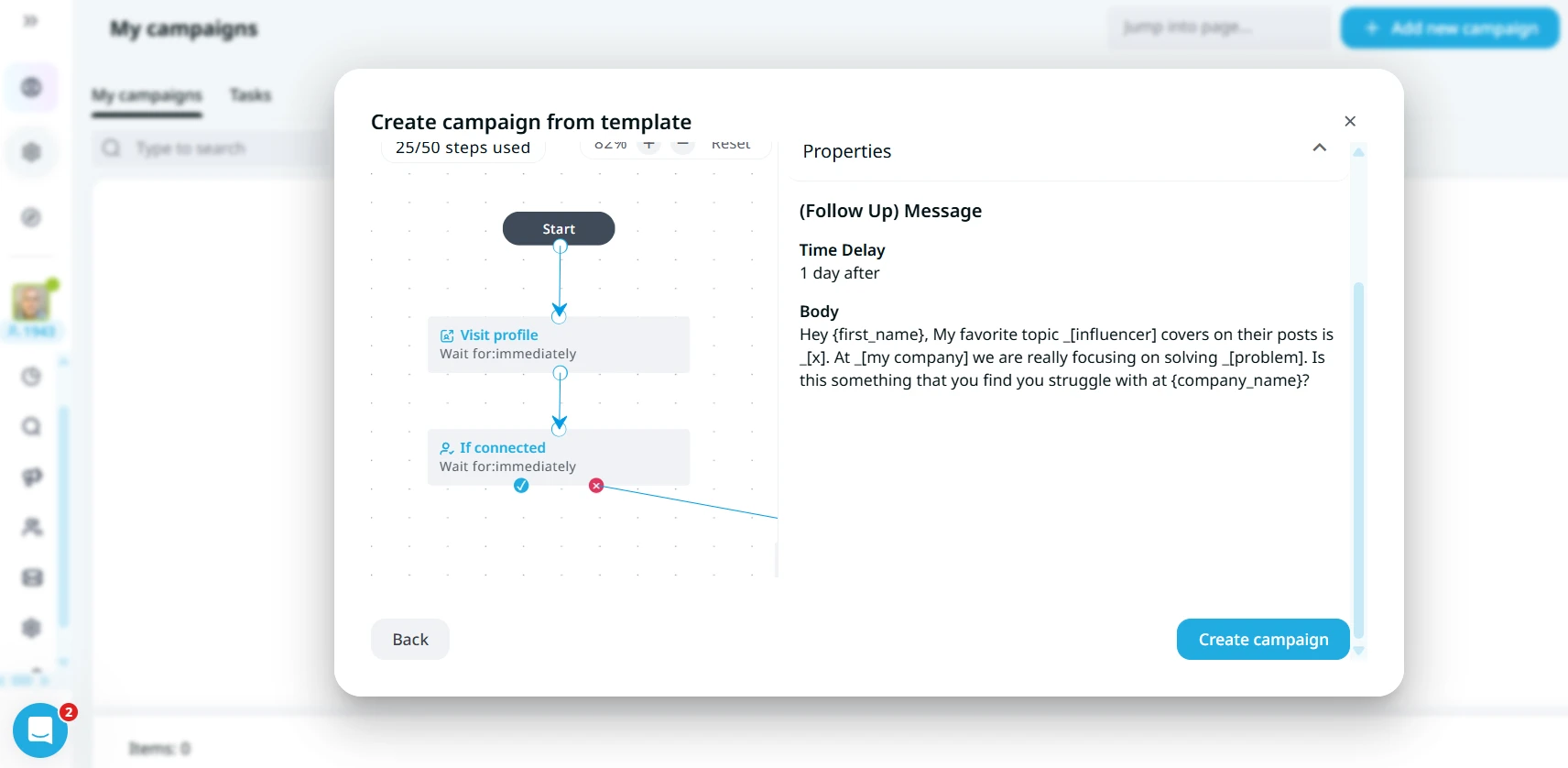Open the search sidebar icon
This screenshot has width=1568, height=768.
tap(31, 426)
